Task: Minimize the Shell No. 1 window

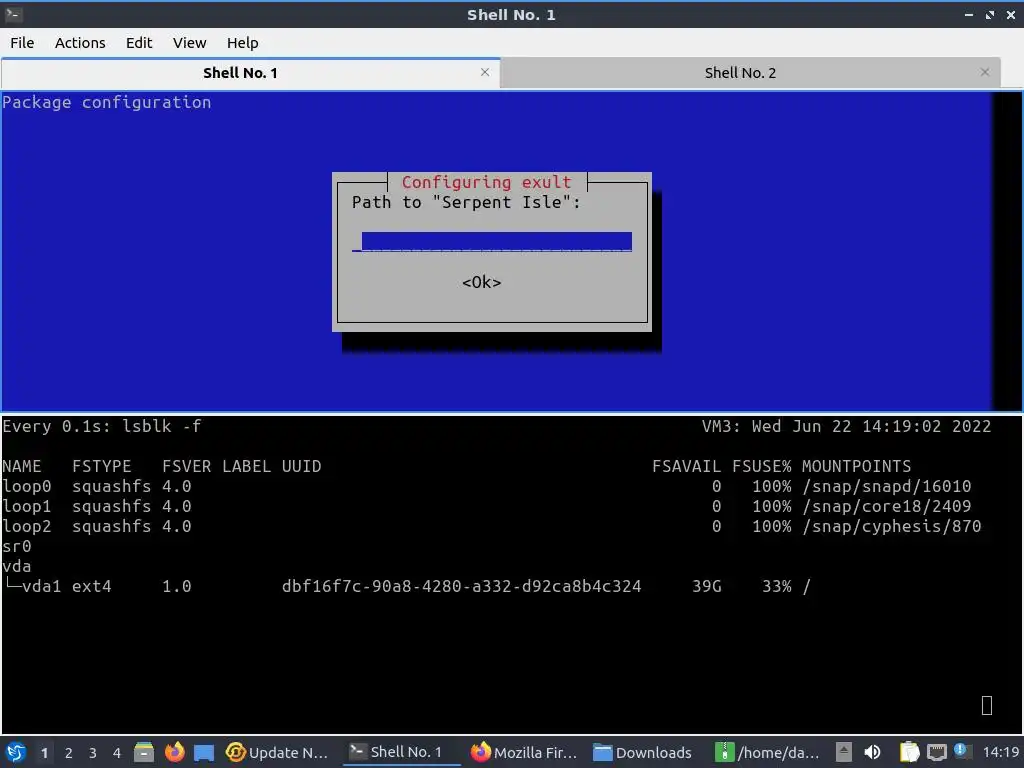Action: click(x=968, y=14)
